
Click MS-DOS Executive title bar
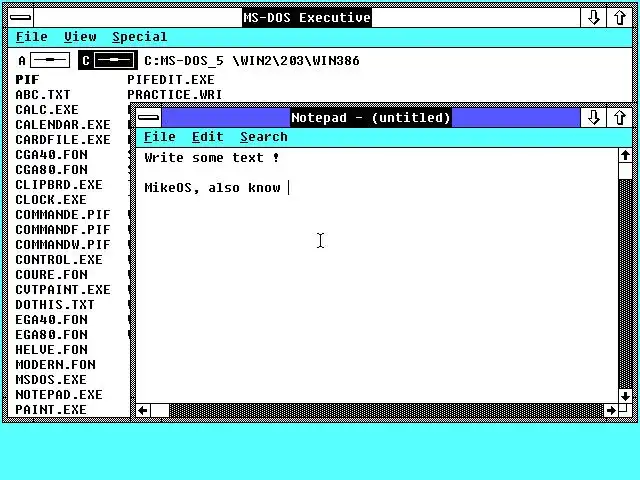[307, 18]
